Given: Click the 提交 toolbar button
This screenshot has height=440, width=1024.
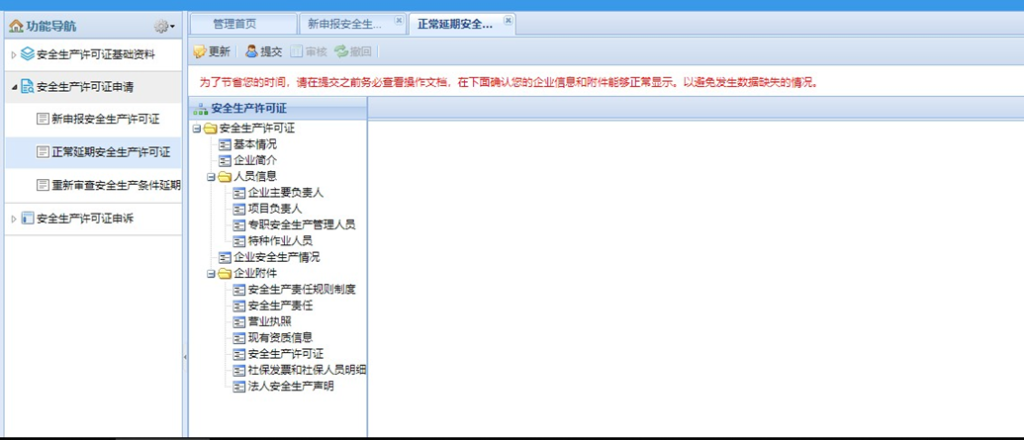Looking at the screenshot, I should (x=263, y=52).
